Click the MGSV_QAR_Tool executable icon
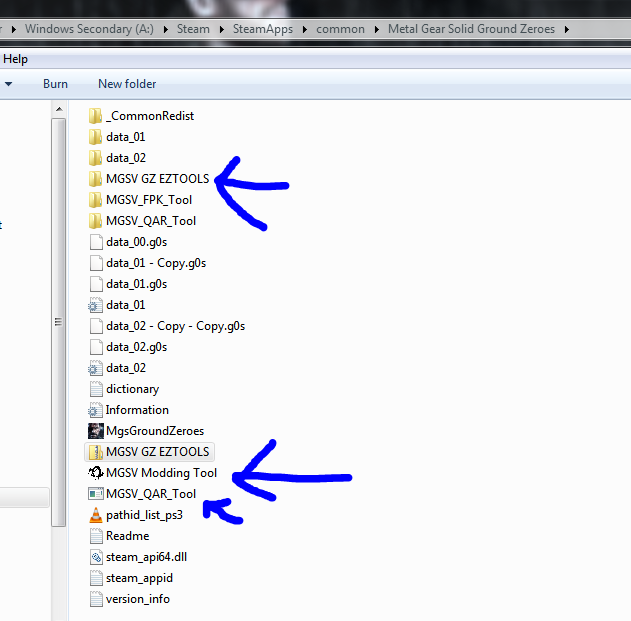Screen dimensions: 631x621 tap(95, 493)
